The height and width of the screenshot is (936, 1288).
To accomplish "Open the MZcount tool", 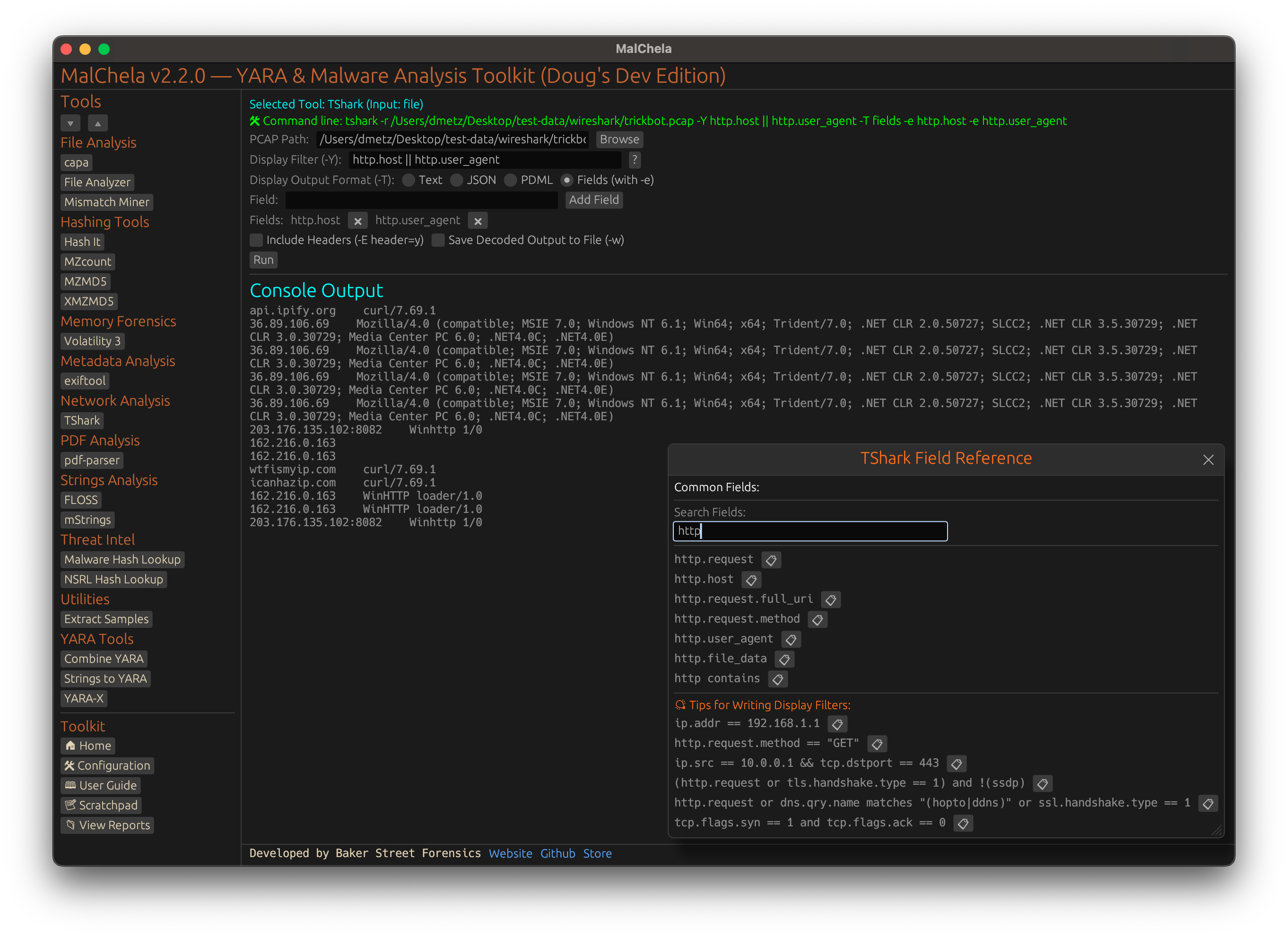I will (x=87, y=262).
